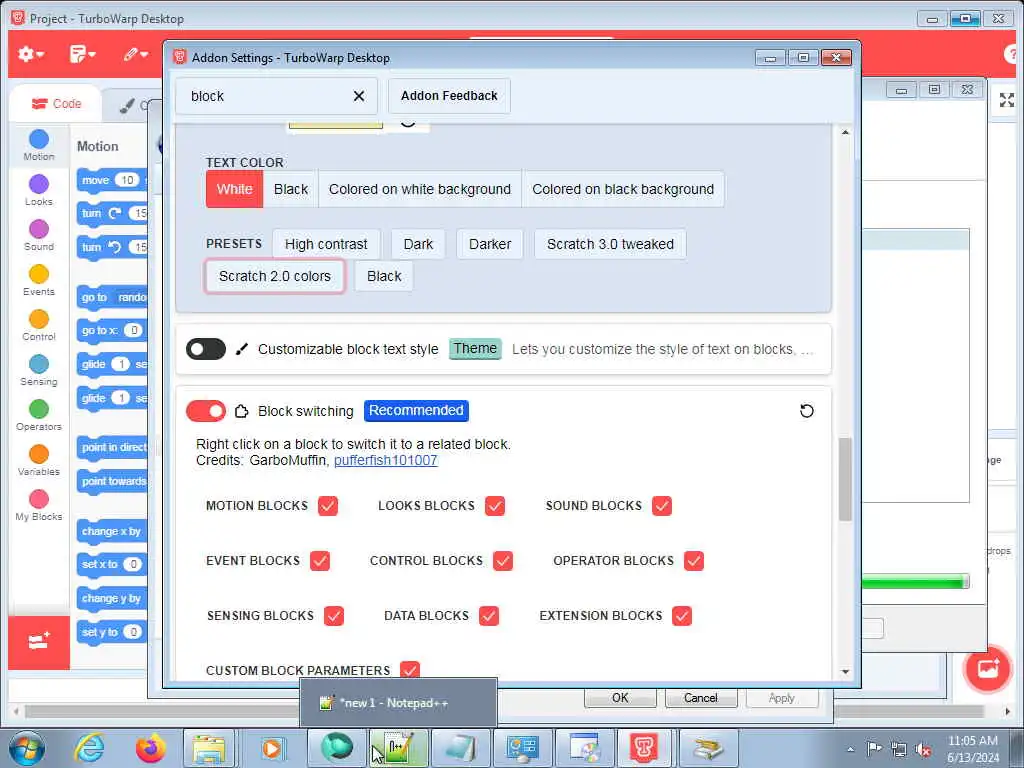
Task: Open the Windows Start menu
Action: point(26,748)
